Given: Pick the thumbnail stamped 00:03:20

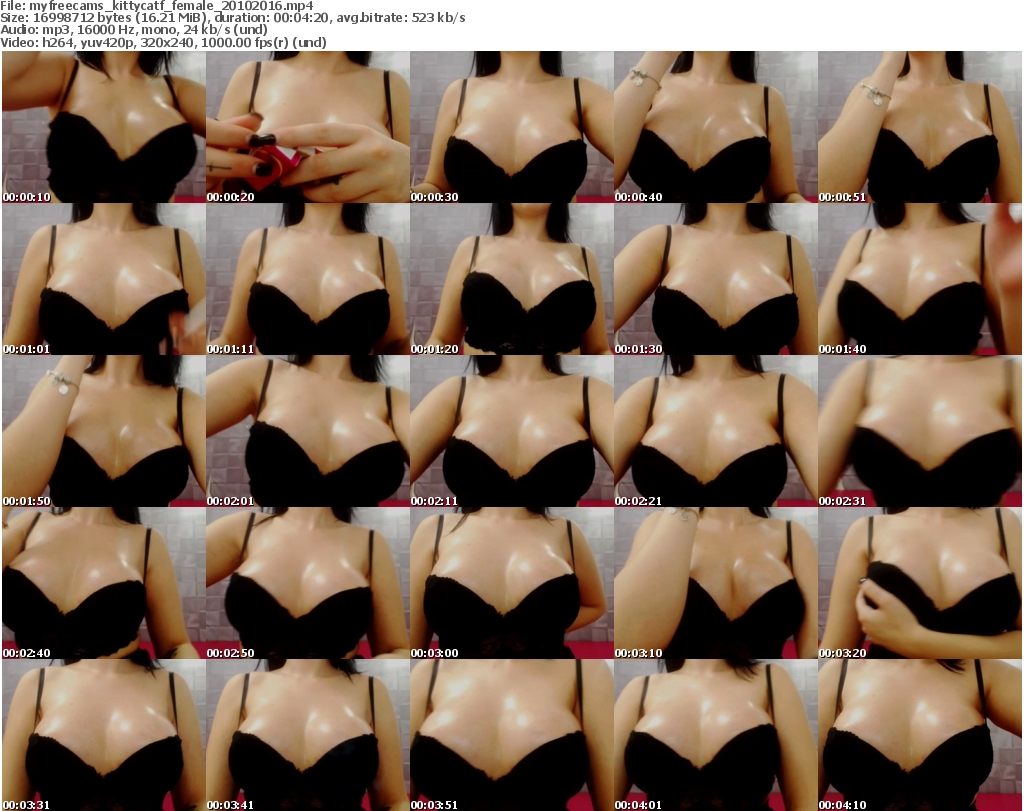Looking at the screenshot, I should coord(920,583).
